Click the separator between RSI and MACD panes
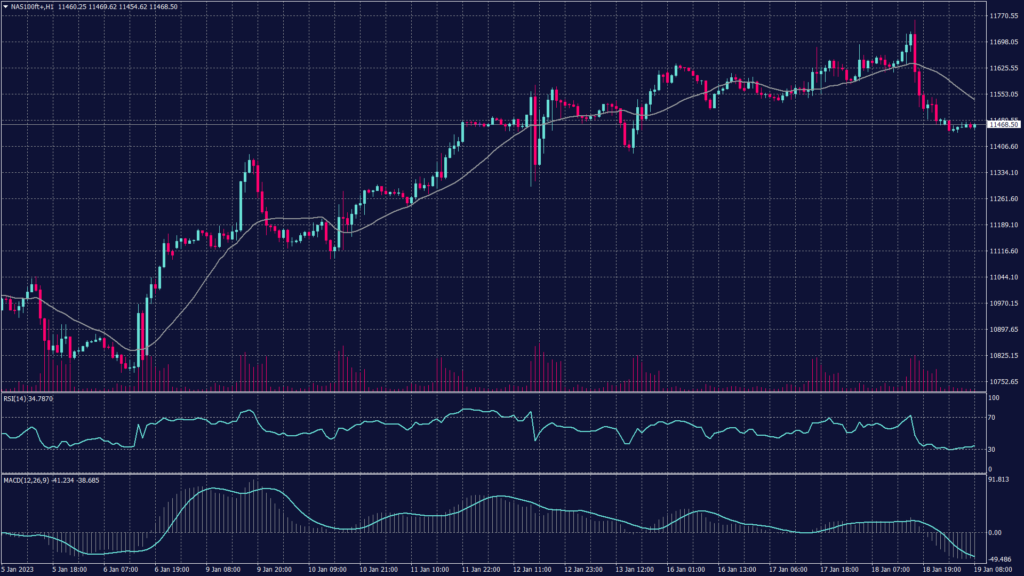 tap(490, 474)
